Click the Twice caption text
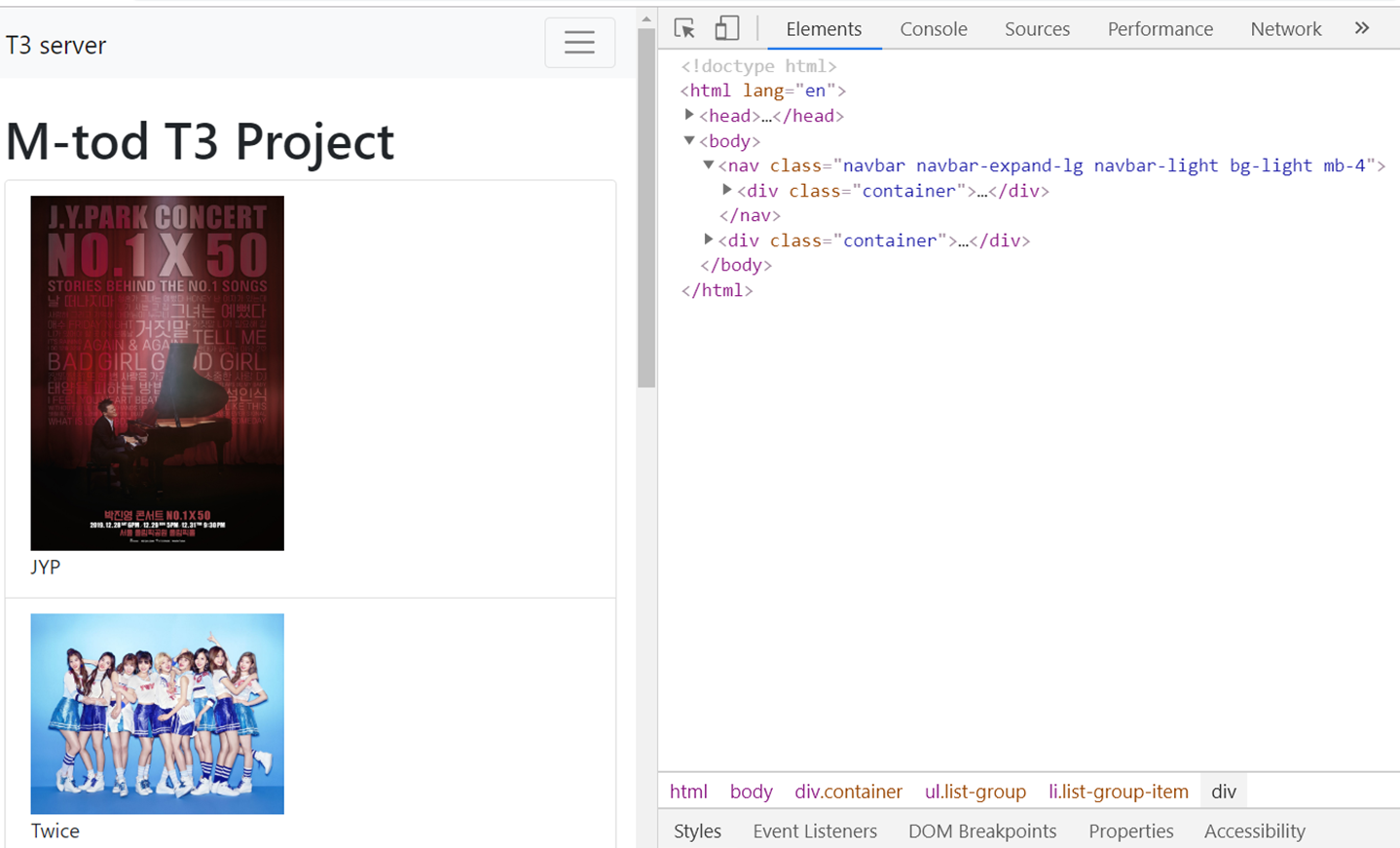Screen dimensions: 1400x848 55,830
